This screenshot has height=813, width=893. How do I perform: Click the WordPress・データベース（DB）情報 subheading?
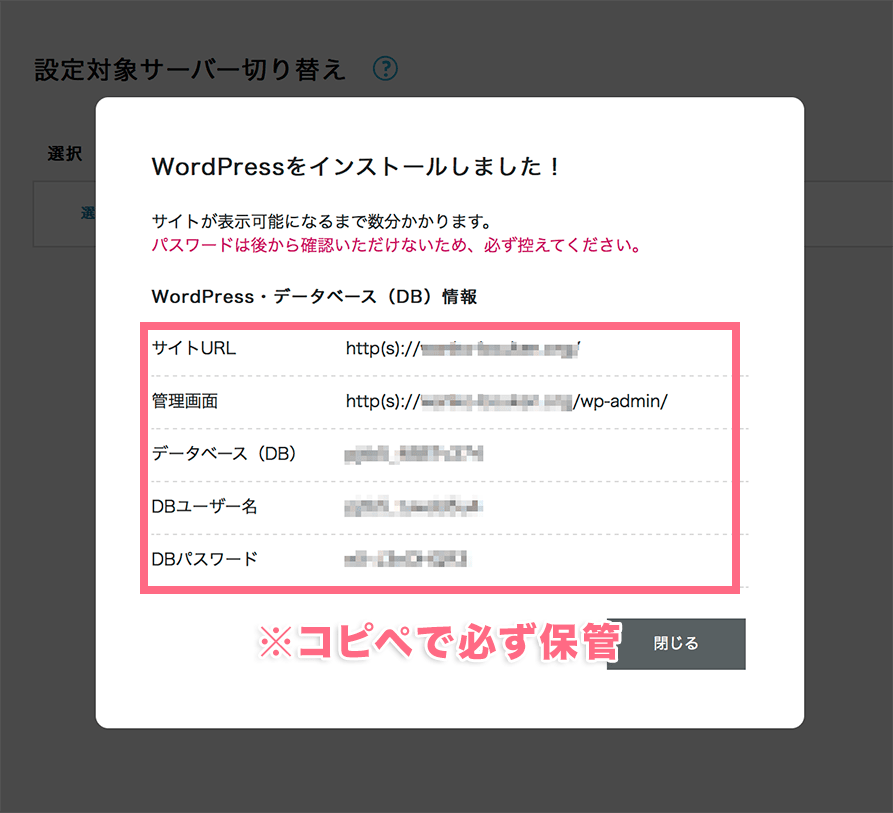[x=314, y=297]
